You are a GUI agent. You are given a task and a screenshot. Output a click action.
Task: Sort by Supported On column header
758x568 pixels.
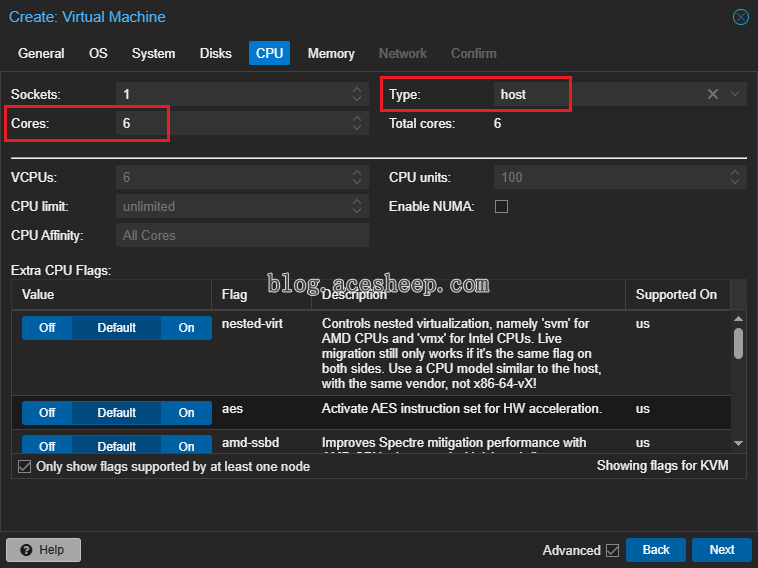point(678,294)
